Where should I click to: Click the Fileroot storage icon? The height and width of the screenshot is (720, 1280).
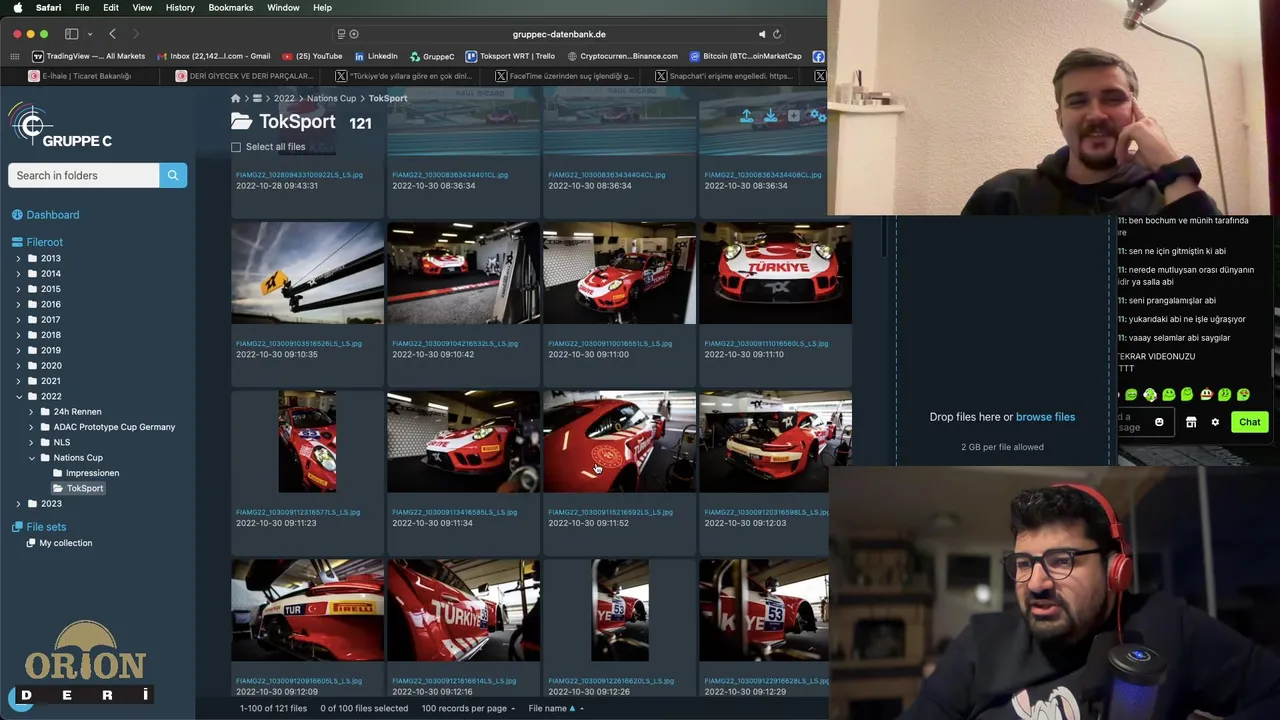(17, 242)
